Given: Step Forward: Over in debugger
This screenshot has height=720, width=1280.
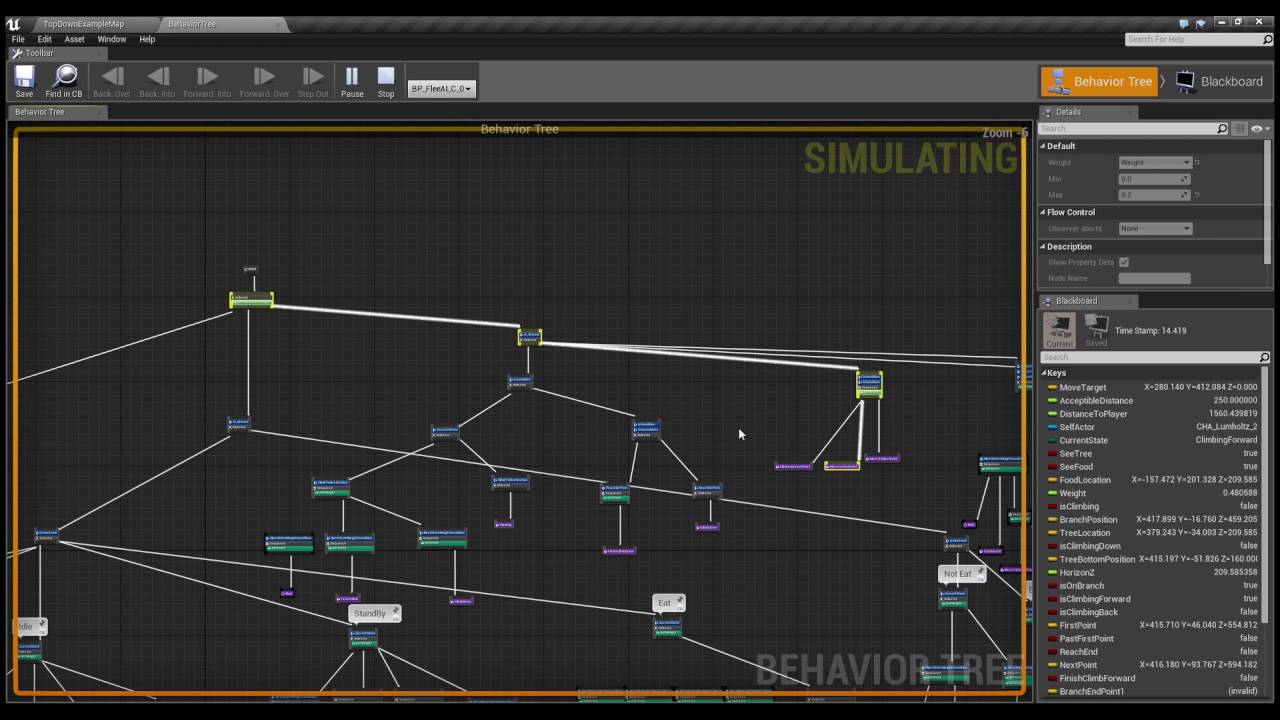Looking at the screenshot, I should coord(264,81).
